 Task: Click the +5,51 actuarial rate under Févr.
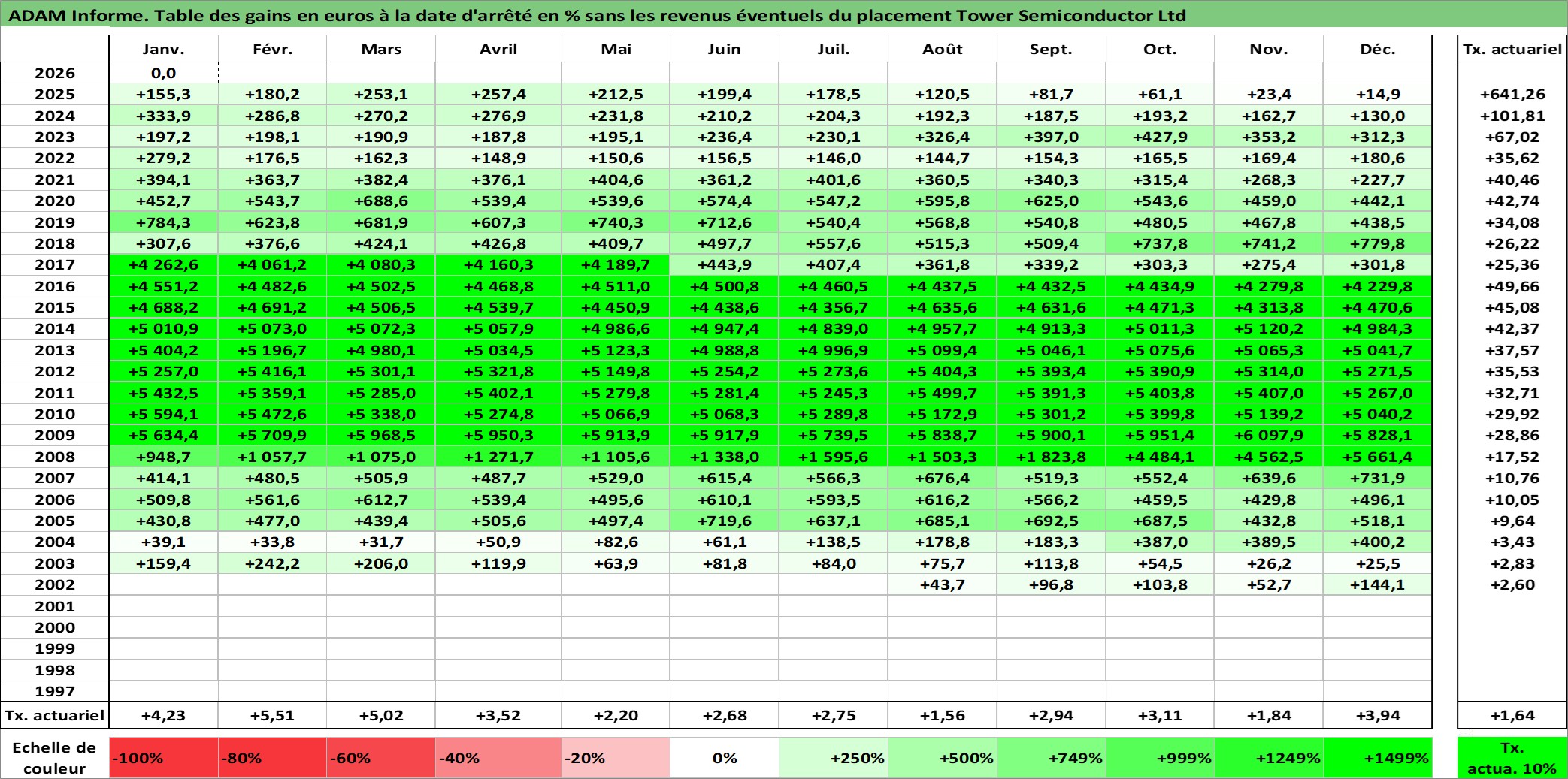[x=272, y=715]
